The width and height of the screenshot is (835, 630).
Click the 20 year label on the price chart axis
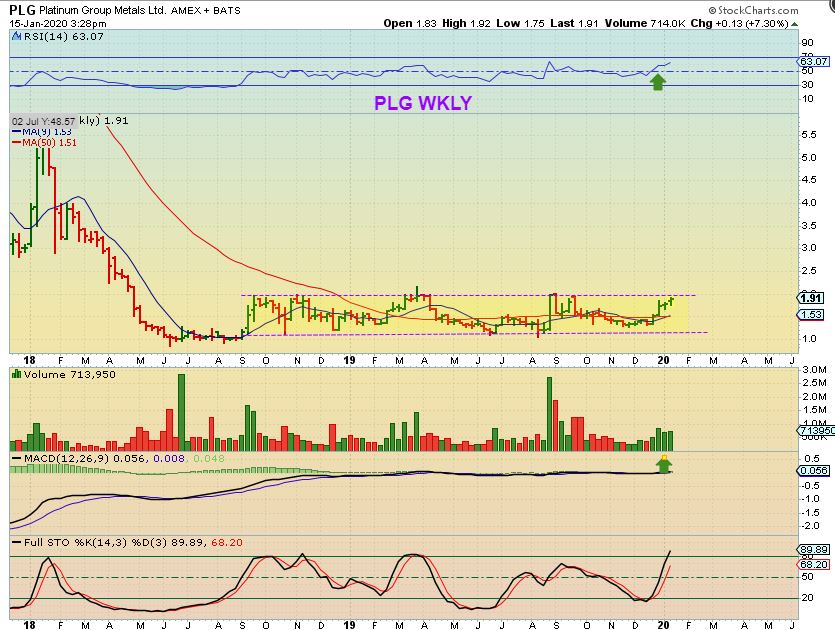663,361
